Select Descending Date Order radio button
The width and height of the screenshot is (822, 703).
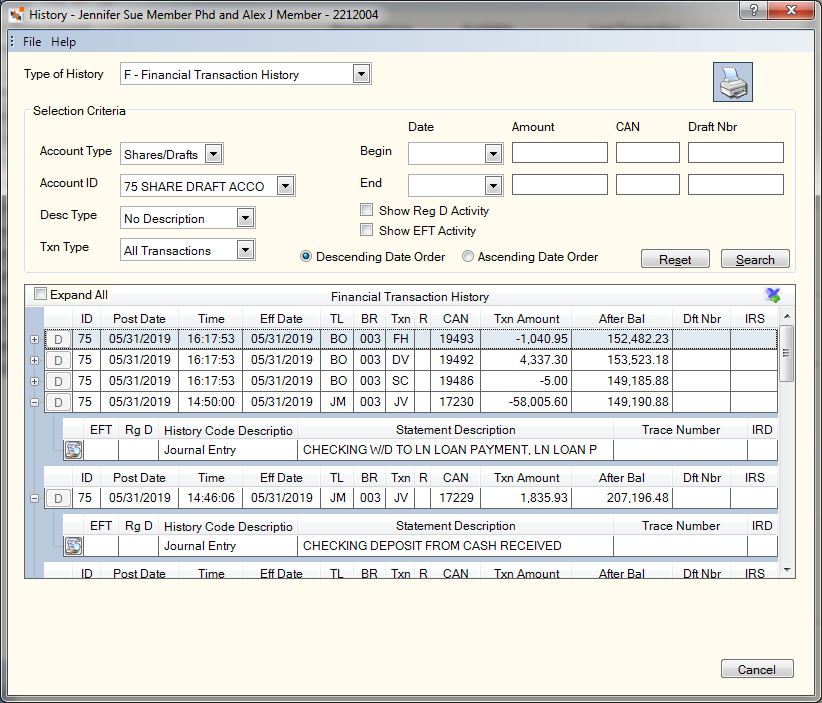[306, 256]
